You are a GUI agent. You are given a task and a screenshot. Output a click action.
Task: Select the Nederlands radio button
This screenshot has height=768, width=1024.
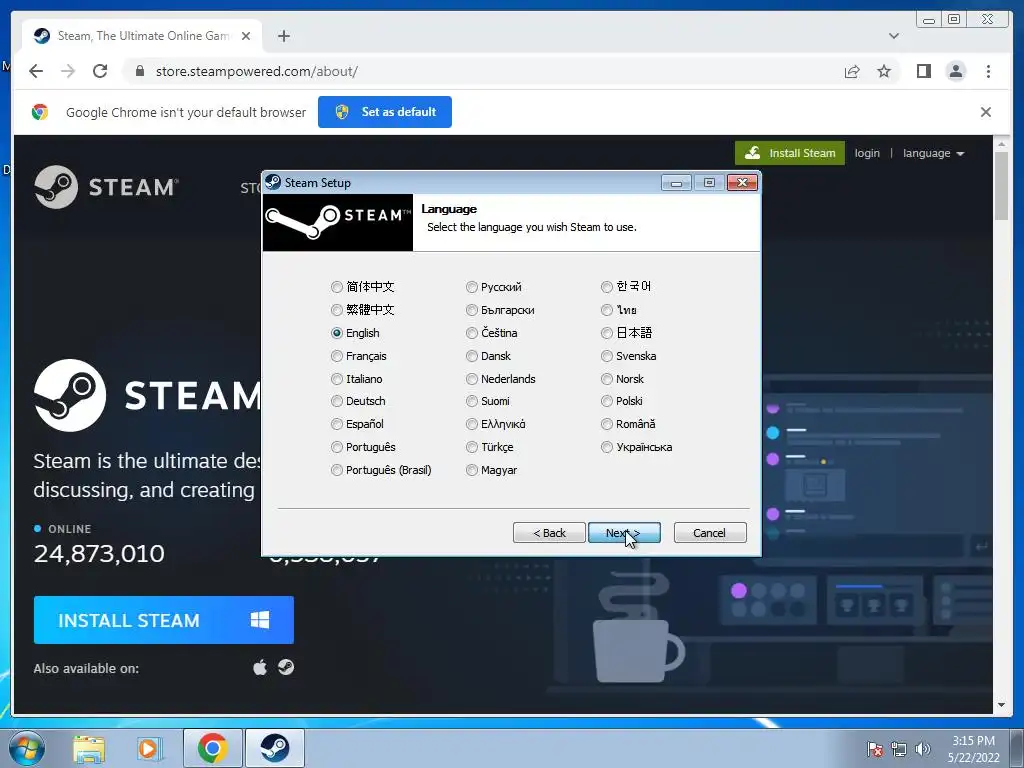(472, 379)
